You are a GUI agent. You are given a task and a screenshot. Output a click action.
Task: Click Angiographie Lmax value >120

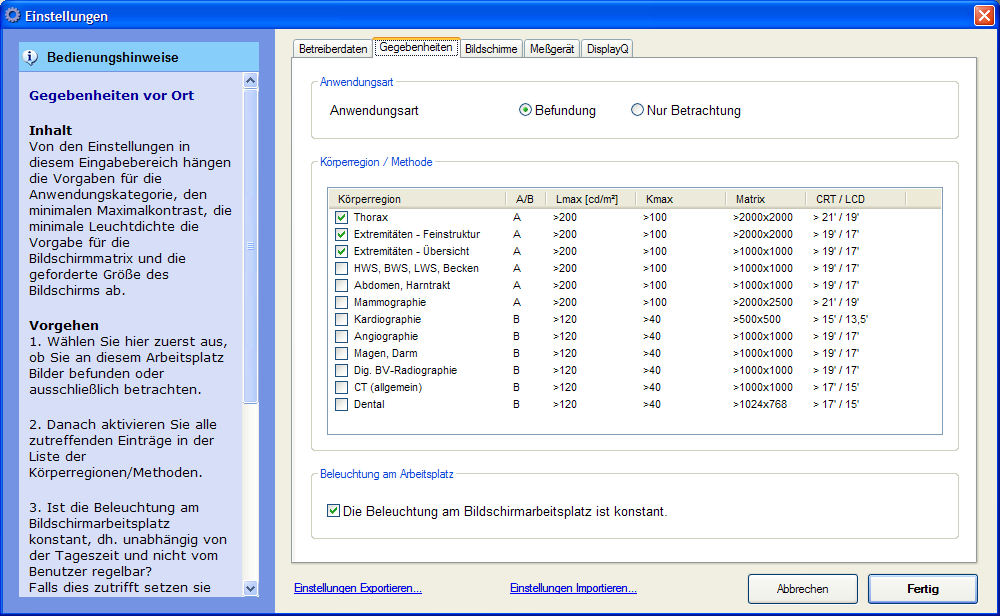tap(564, 337)
